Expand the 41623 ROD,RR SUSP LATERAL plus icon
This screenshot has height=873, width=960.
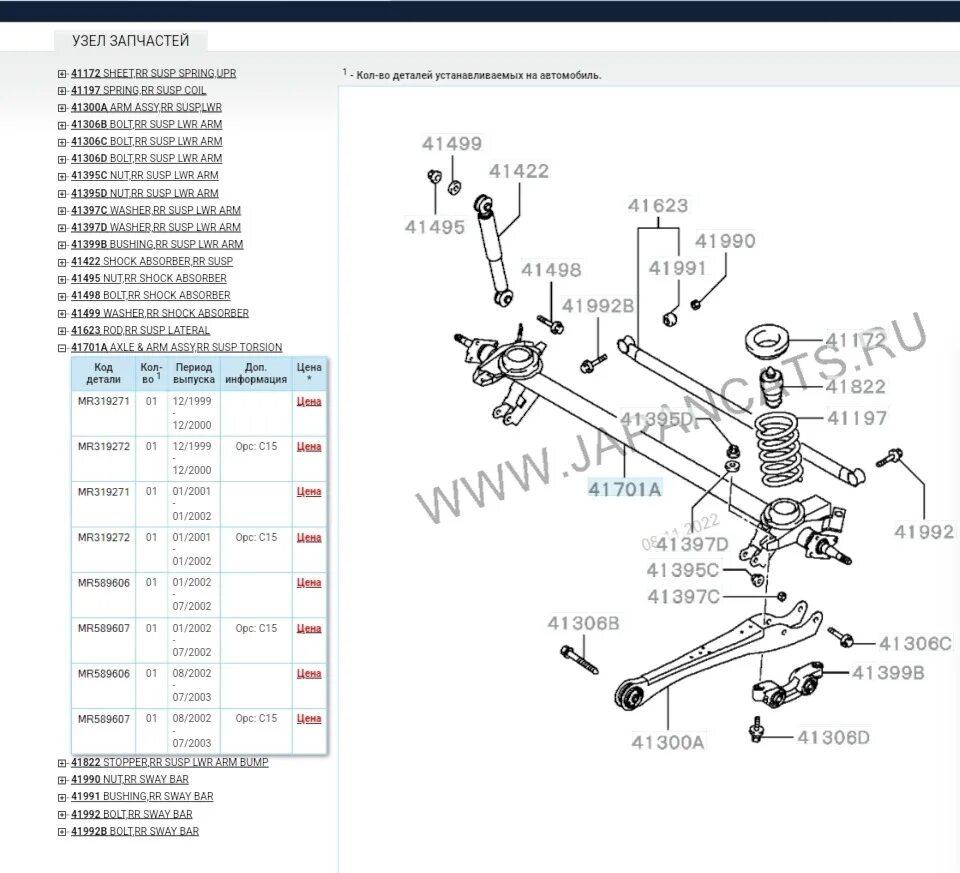[x=62, y=331]
